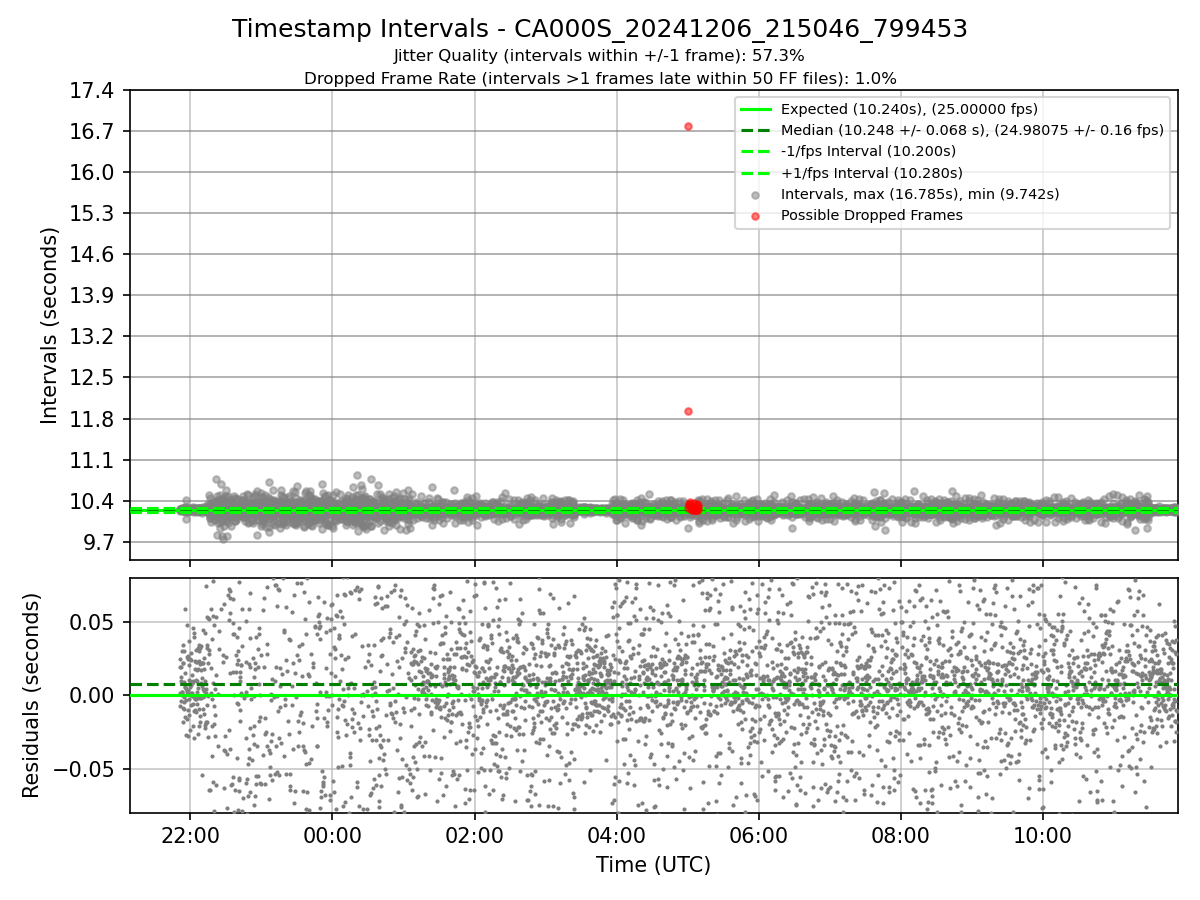Click the 'Time (UTC)' x-axis label

point(653,865)
